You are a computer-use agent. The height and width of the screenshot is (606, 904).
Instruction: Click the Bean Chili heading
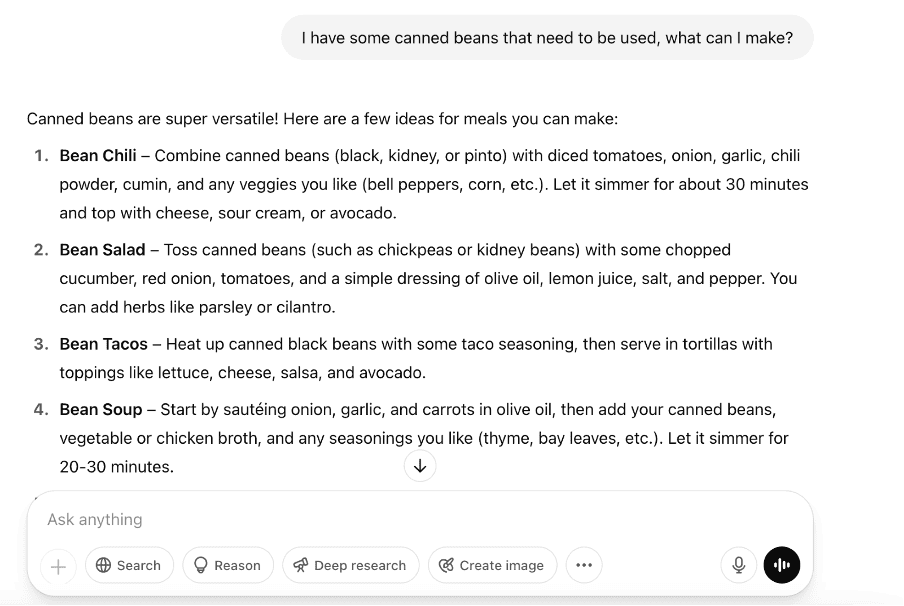[x=98, y=156]
